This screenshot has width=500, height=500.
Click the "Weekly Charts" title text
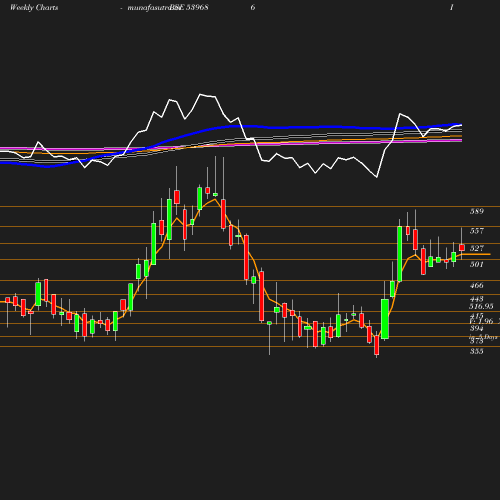34,7
